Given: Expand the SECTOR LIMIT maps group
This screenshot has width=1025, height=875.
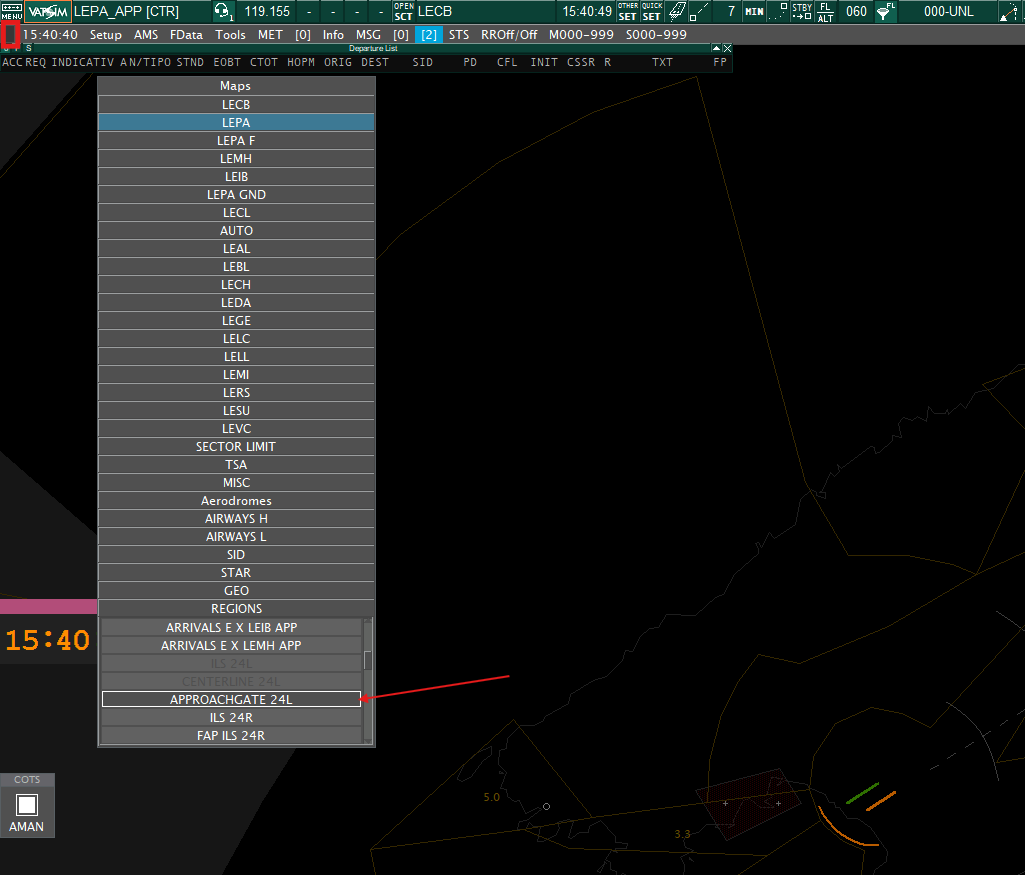Looking at the screenshot, I should point(236,447).
